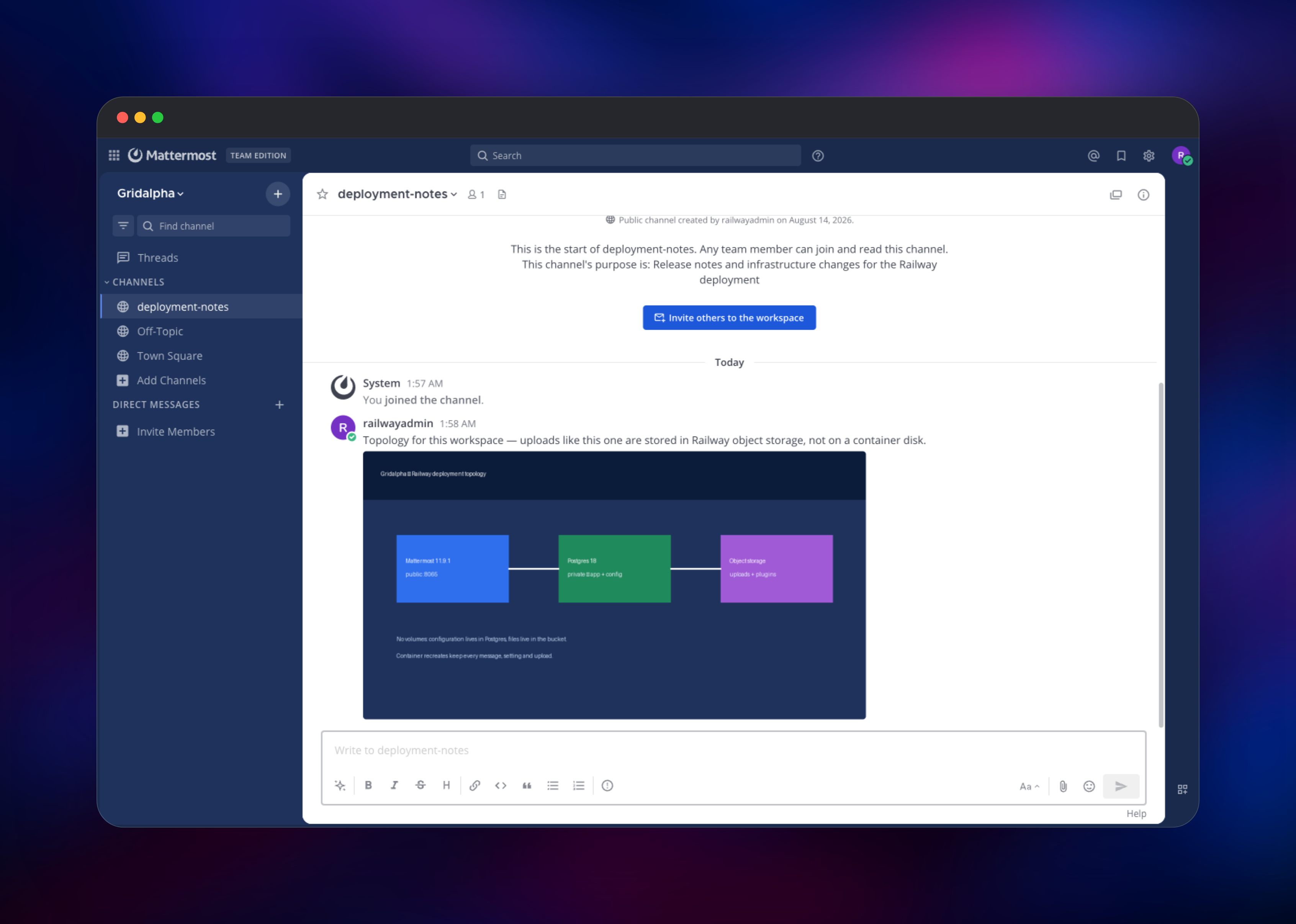The image size is (1296, 924).
Task: Attach a file with the paperclip
Action: (x=1063, y=786)
